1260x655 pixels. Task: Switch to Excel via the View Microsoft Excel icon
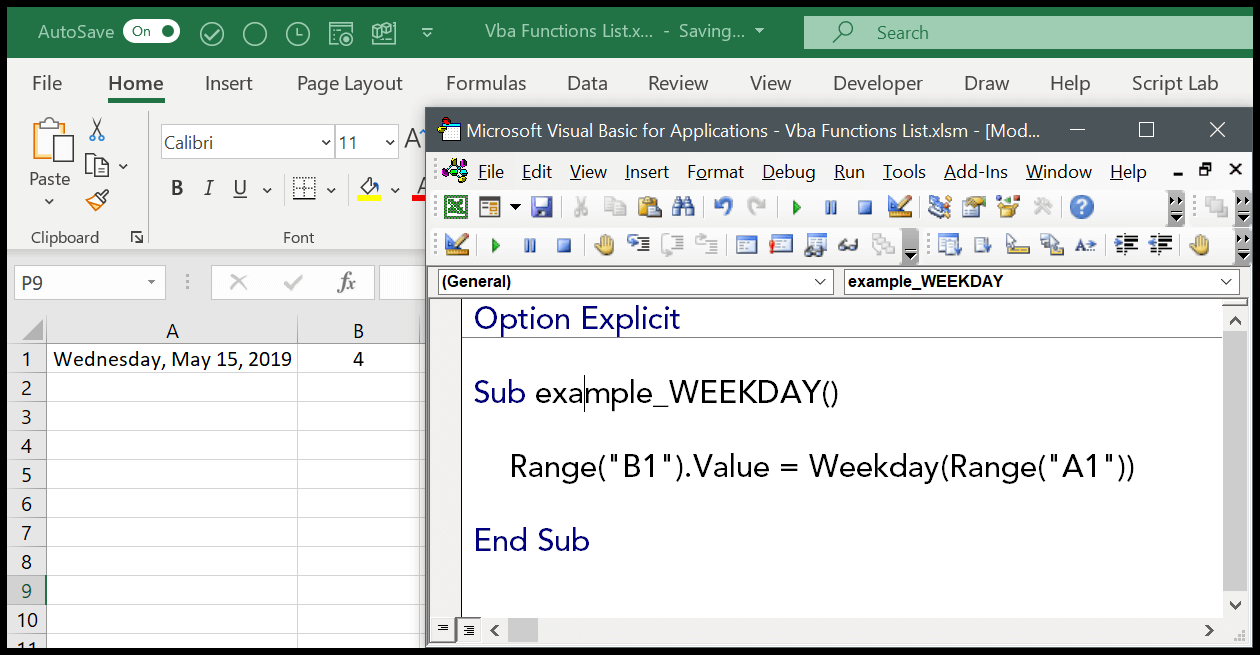click(457, 207)
